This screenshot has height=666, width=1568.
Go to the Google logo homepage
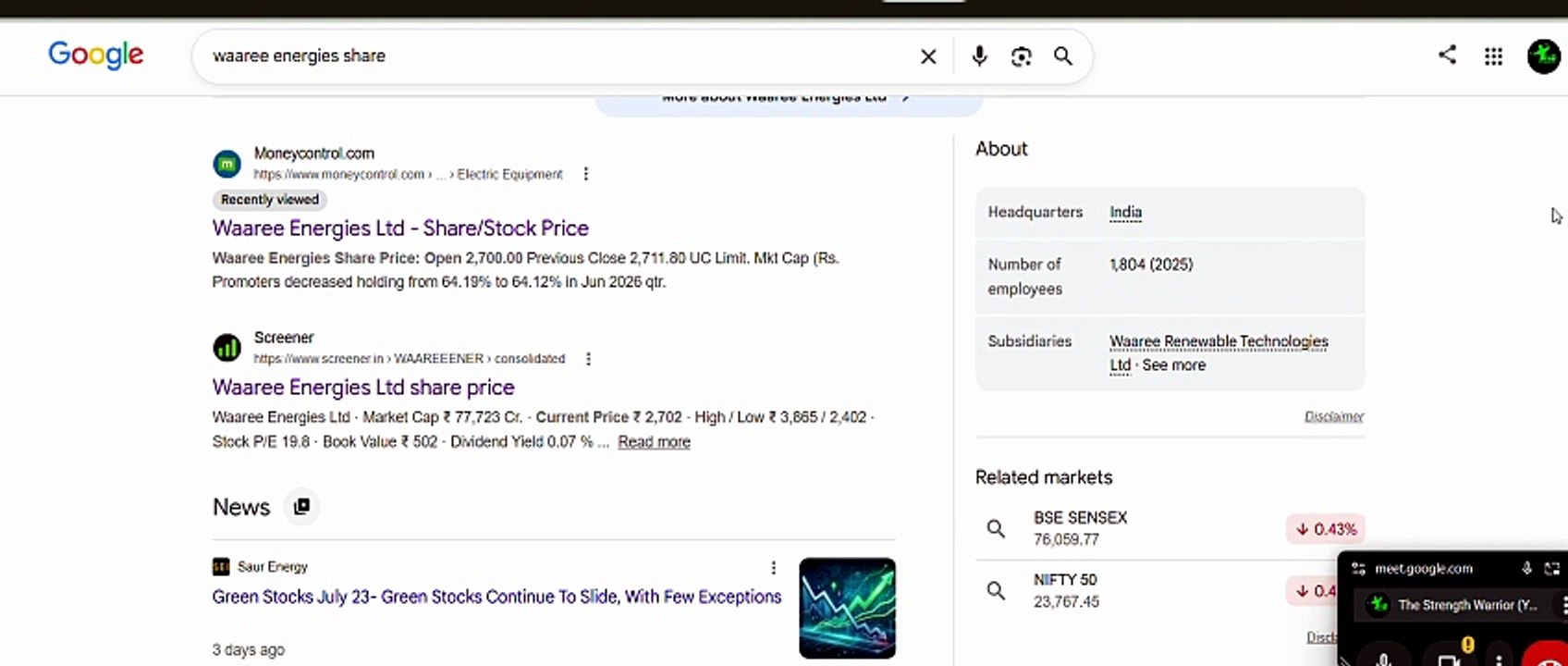tap(96, 55)
